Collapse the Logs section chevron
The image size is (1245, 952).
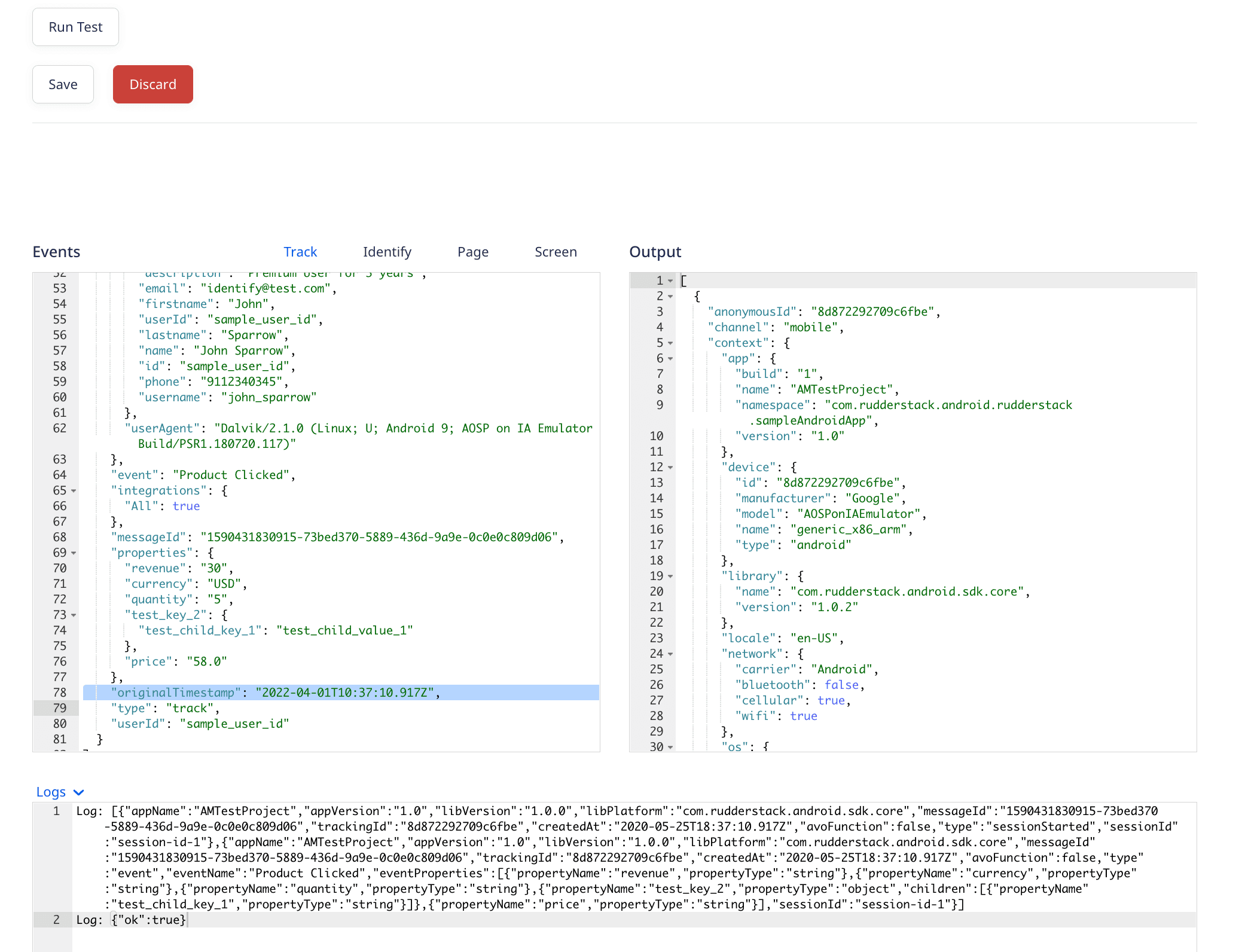78,792
